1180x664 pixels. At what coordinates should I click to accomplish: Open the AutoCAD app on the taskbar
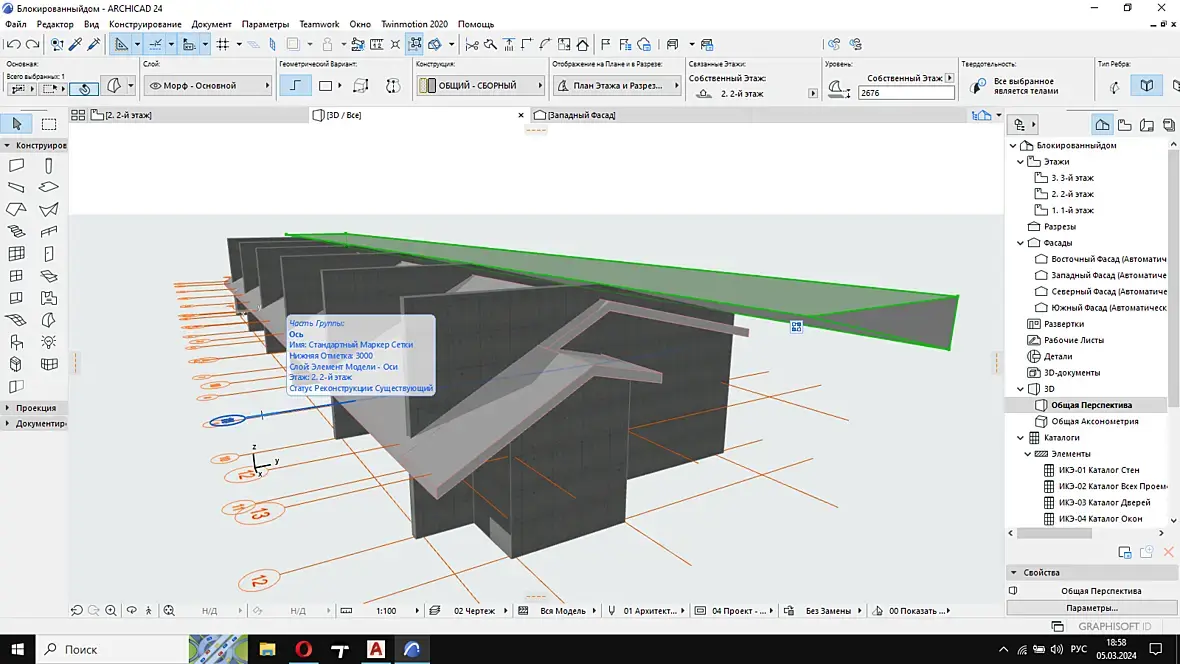376,649
